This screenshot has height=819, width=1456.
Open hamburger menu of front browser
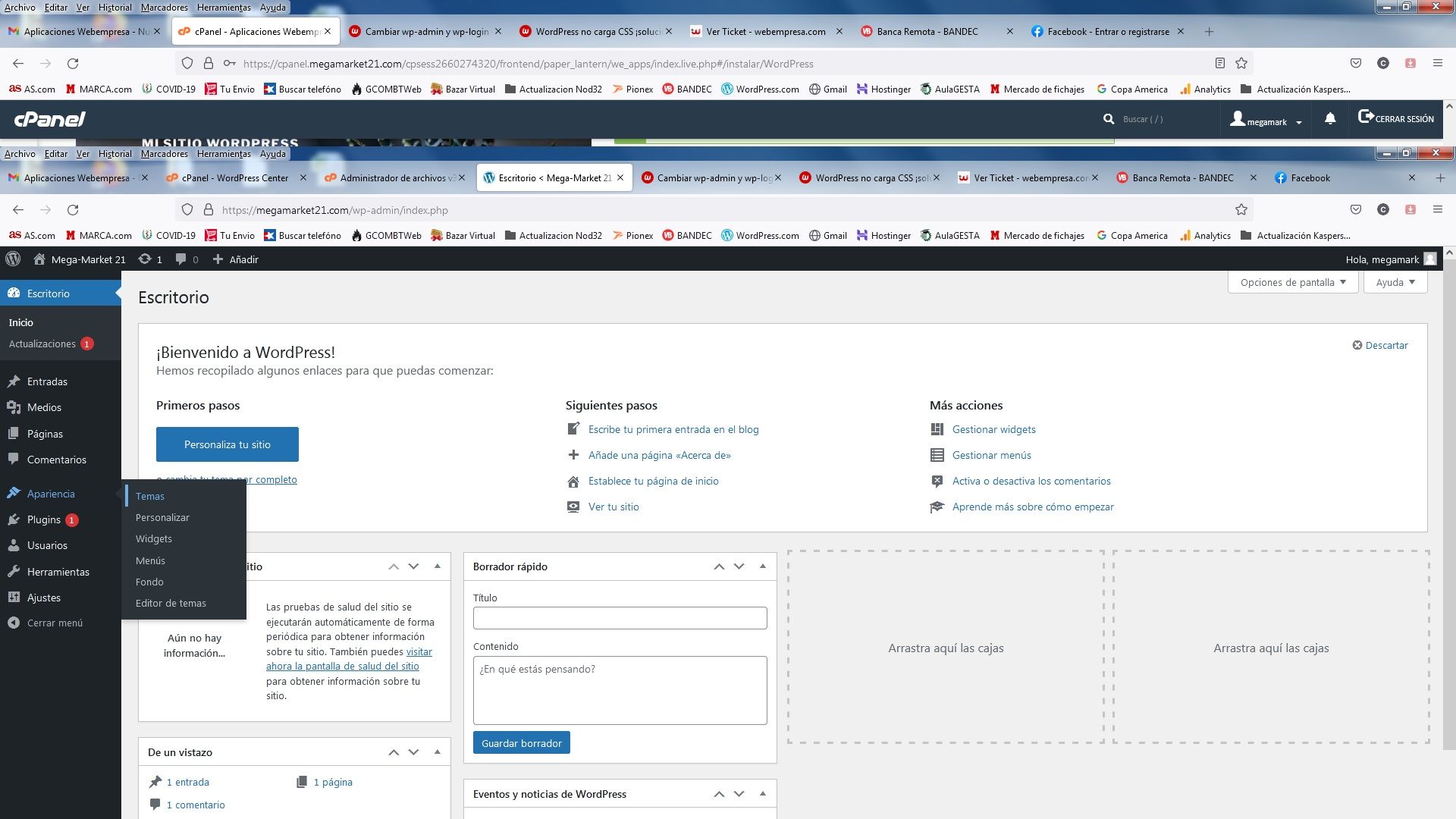[x=1437, y=210]
